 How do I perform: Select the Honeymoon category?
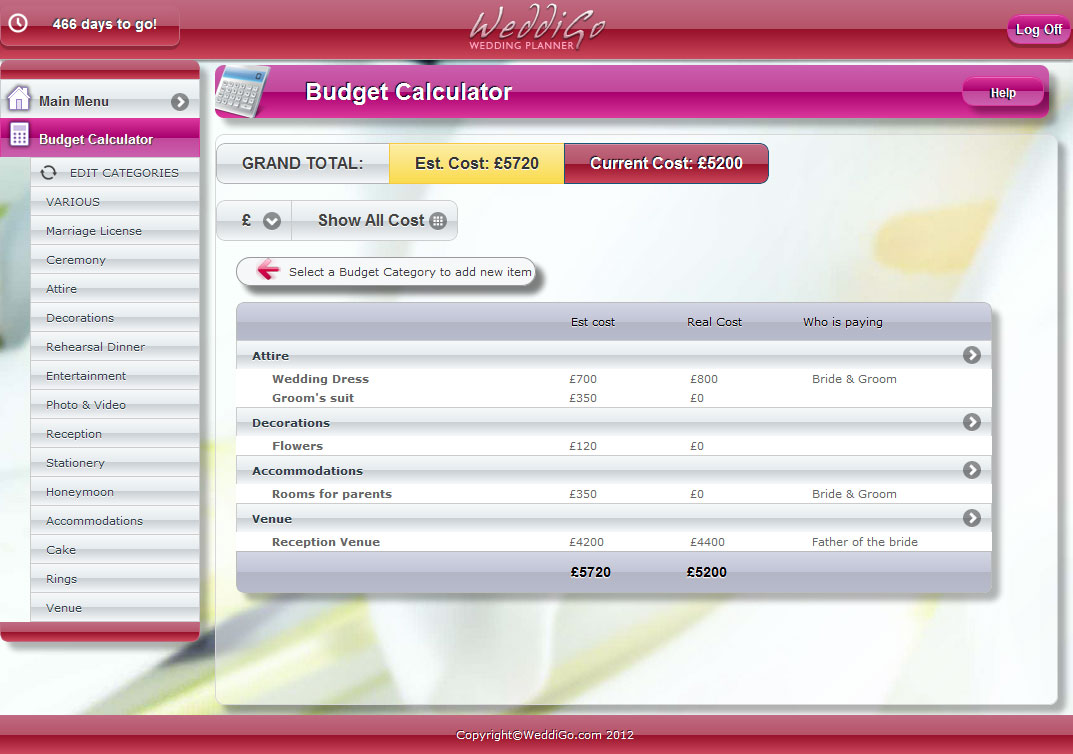tap(115, 491)
